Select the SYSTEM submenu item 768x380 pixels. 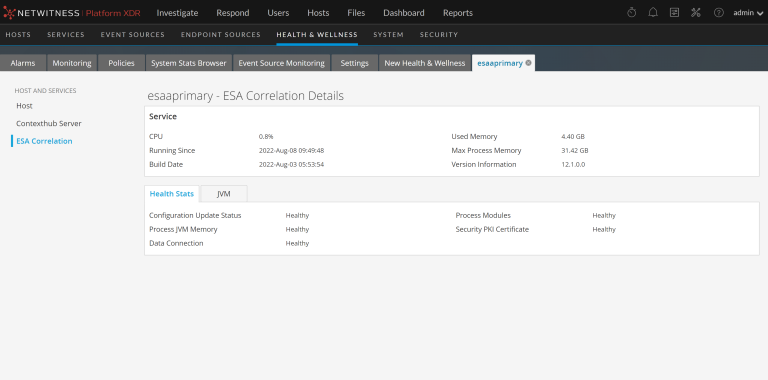coord(388,35)
